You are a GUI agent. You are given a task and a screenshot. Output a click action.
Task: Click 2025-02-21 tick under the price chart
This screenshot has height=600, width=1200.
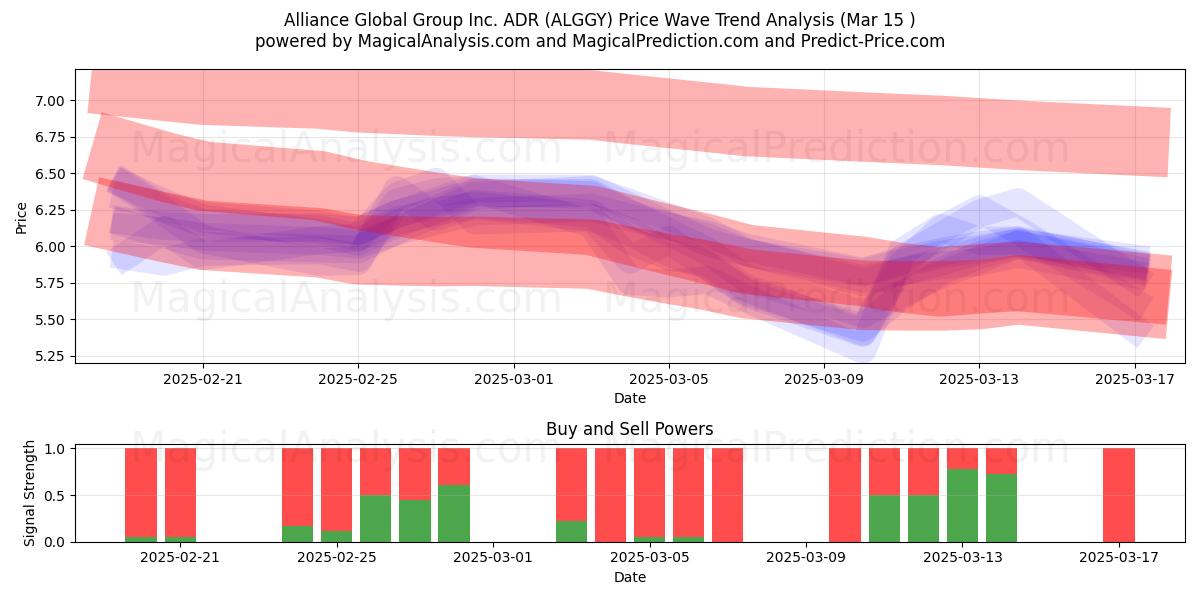203,379
